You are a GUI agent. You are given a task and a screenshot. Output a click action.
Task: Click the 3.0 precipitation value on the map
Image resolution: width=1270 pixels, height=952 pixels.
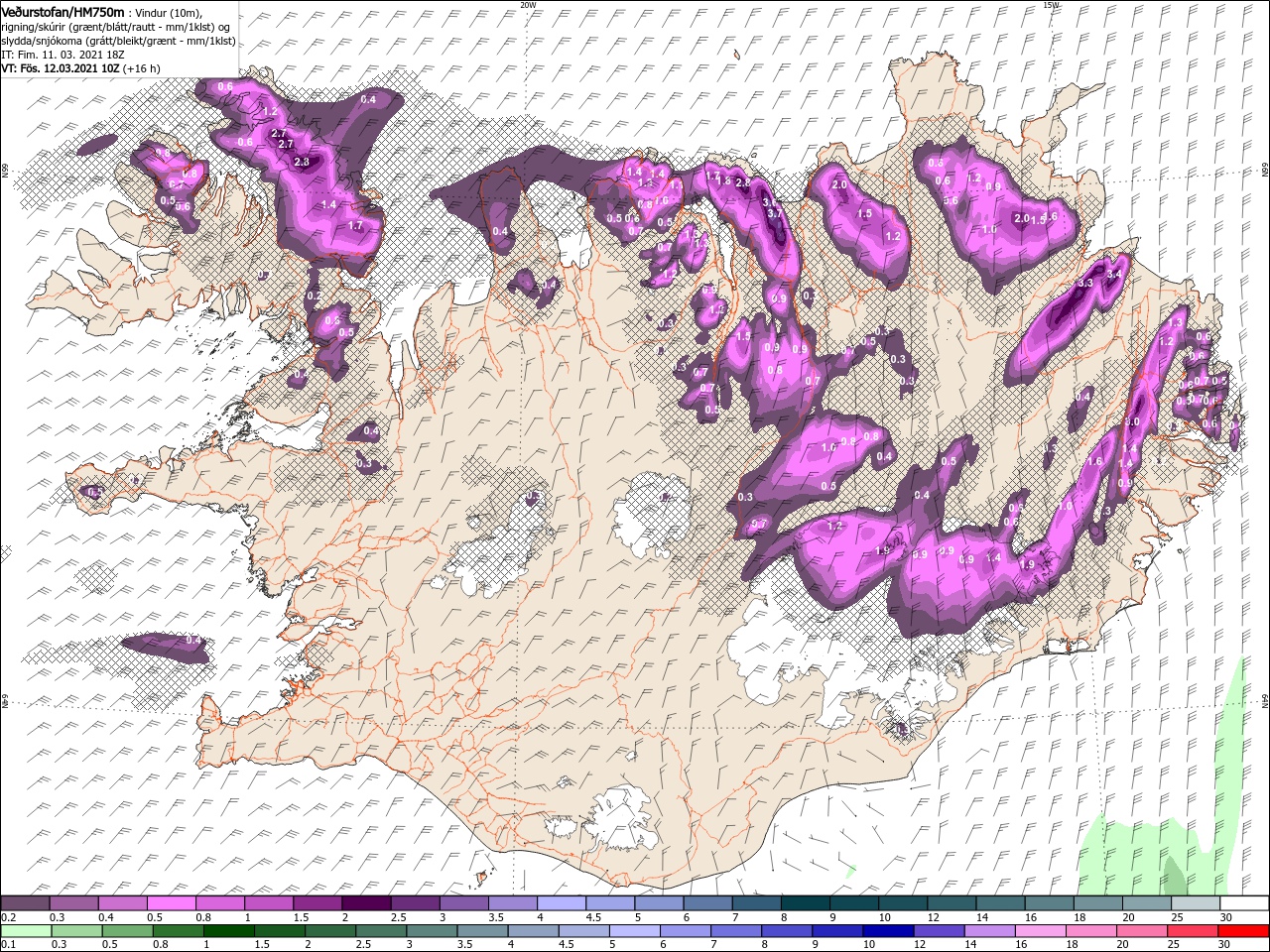(1131, 422)
